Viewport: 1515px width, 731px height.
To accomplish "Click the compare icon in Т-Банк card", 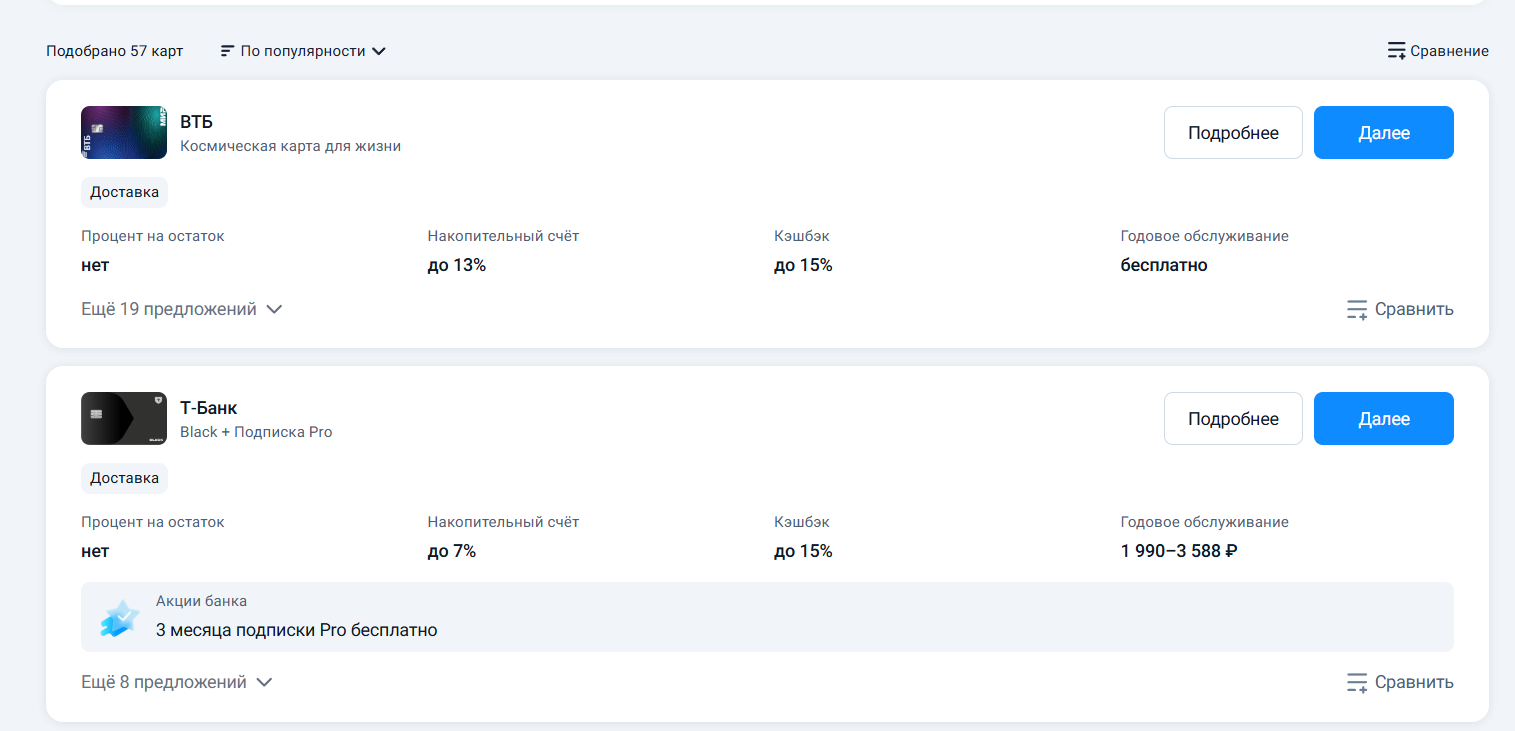I will click(x=1357, y=683).
